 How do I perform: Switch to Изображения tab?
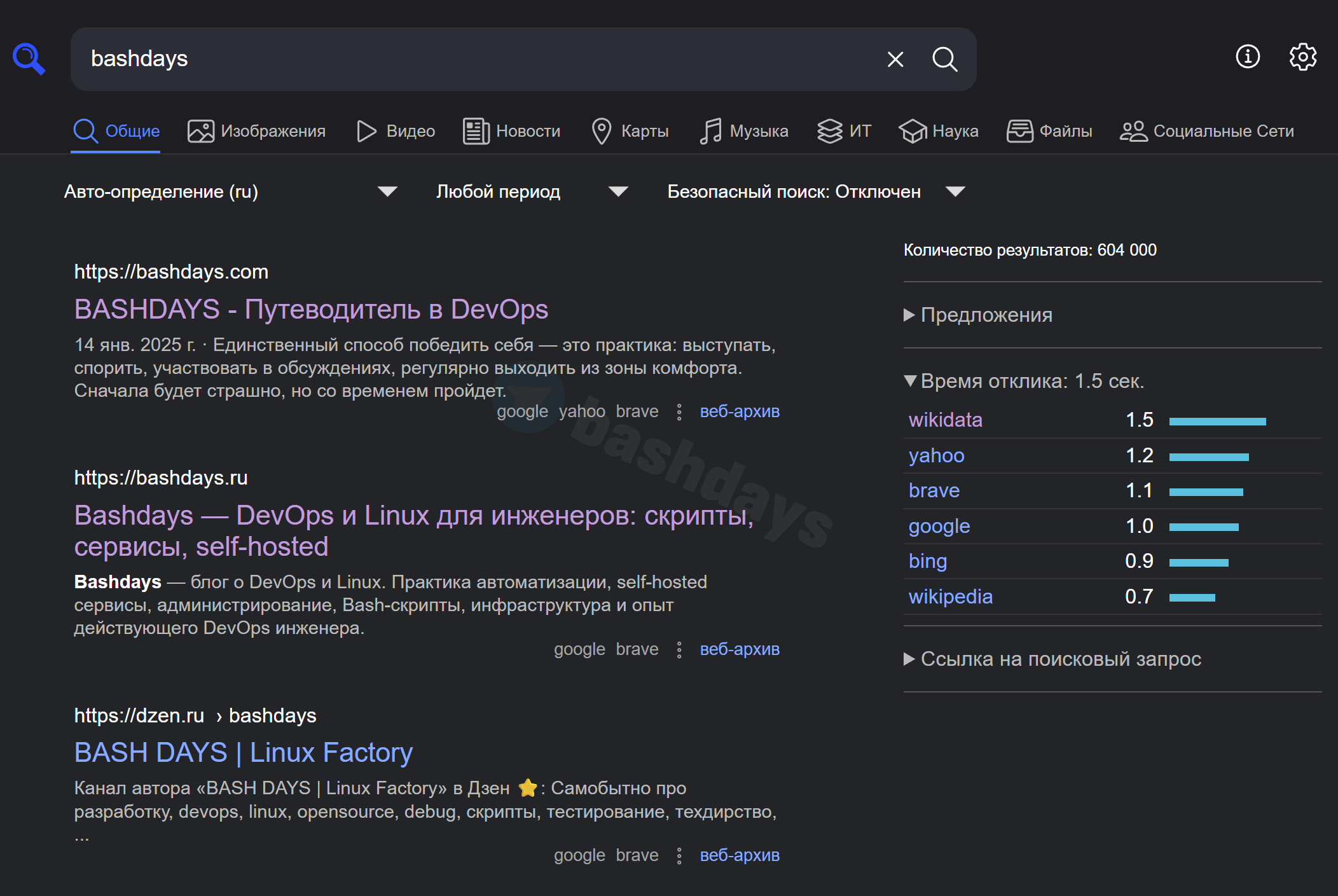257,131
